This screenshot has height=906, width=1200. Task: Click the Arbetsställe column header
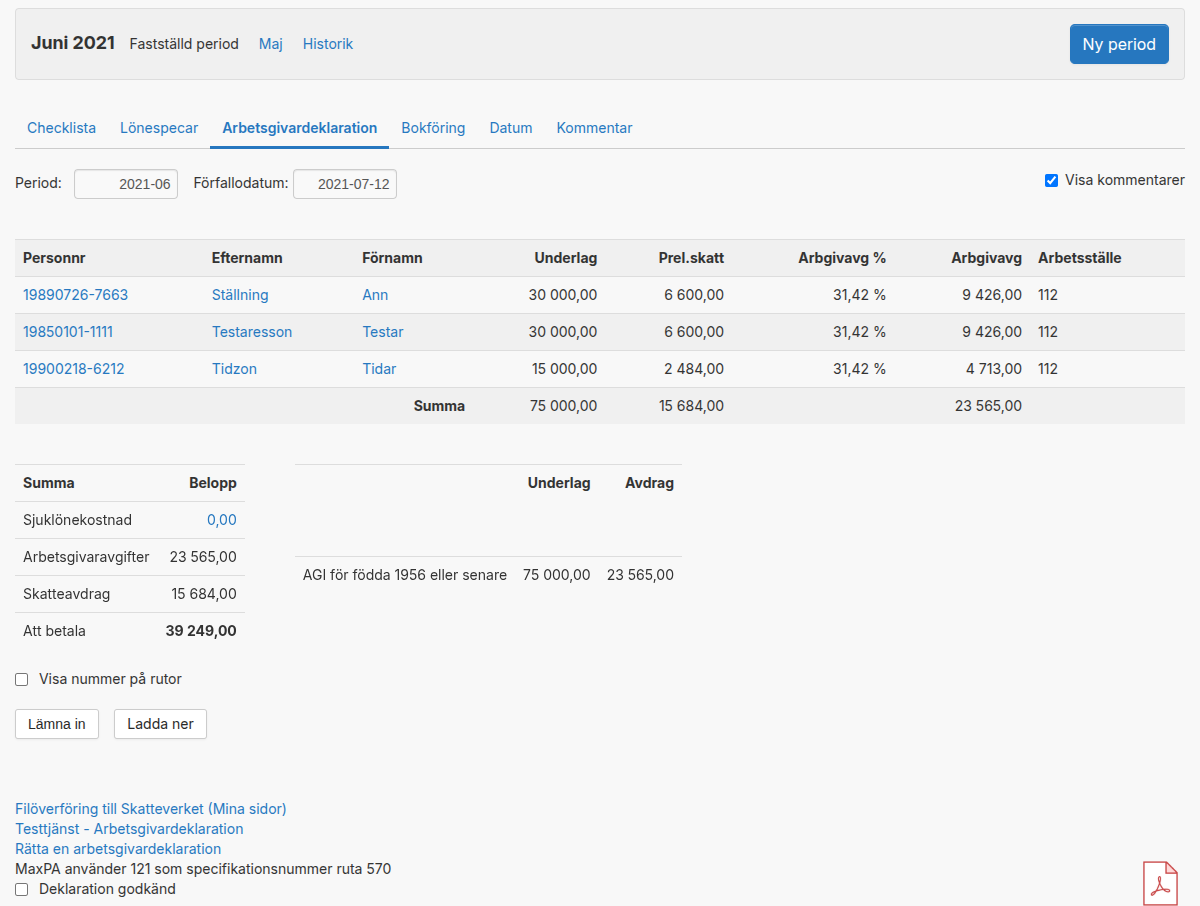click(x=1080, y=258)
